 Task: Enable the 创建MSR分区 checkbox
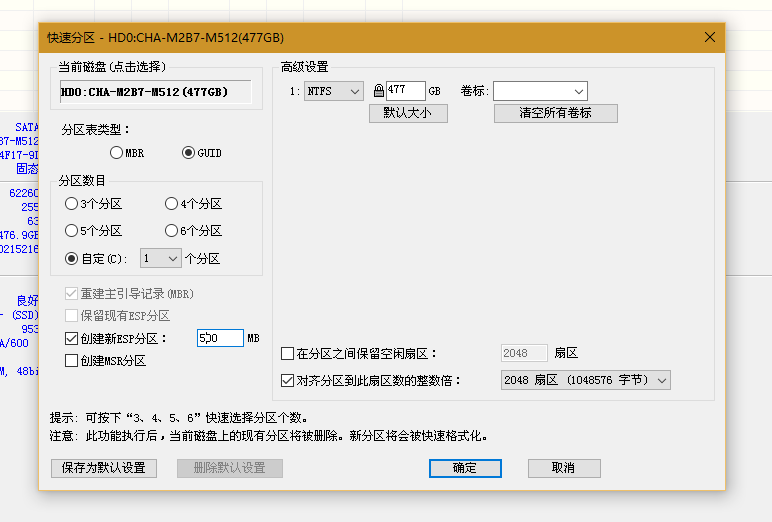point(71,360)
